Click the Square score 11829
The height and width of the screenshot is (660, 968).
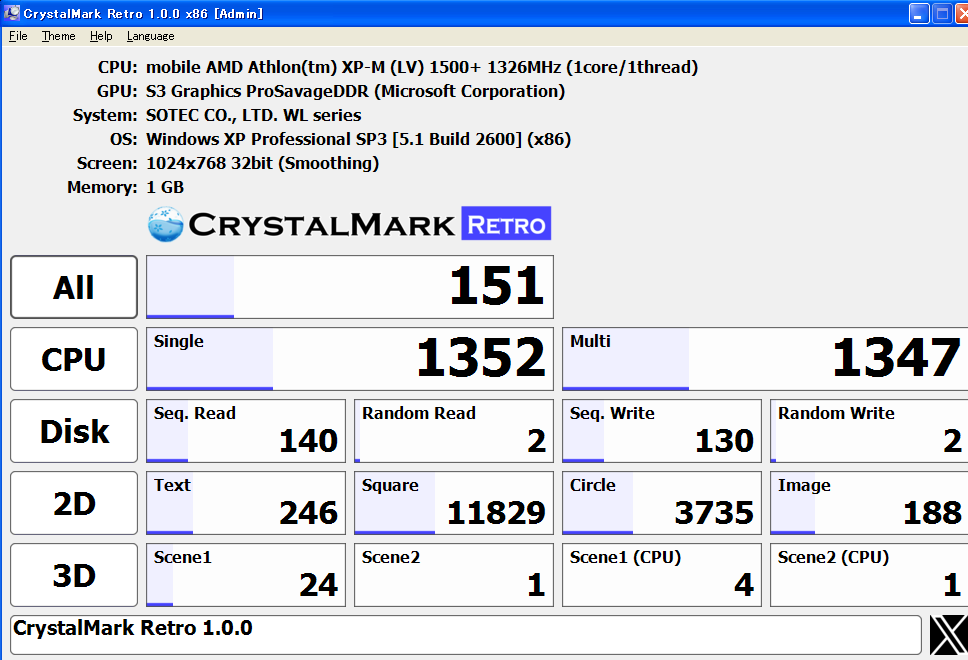click(454, 503)
